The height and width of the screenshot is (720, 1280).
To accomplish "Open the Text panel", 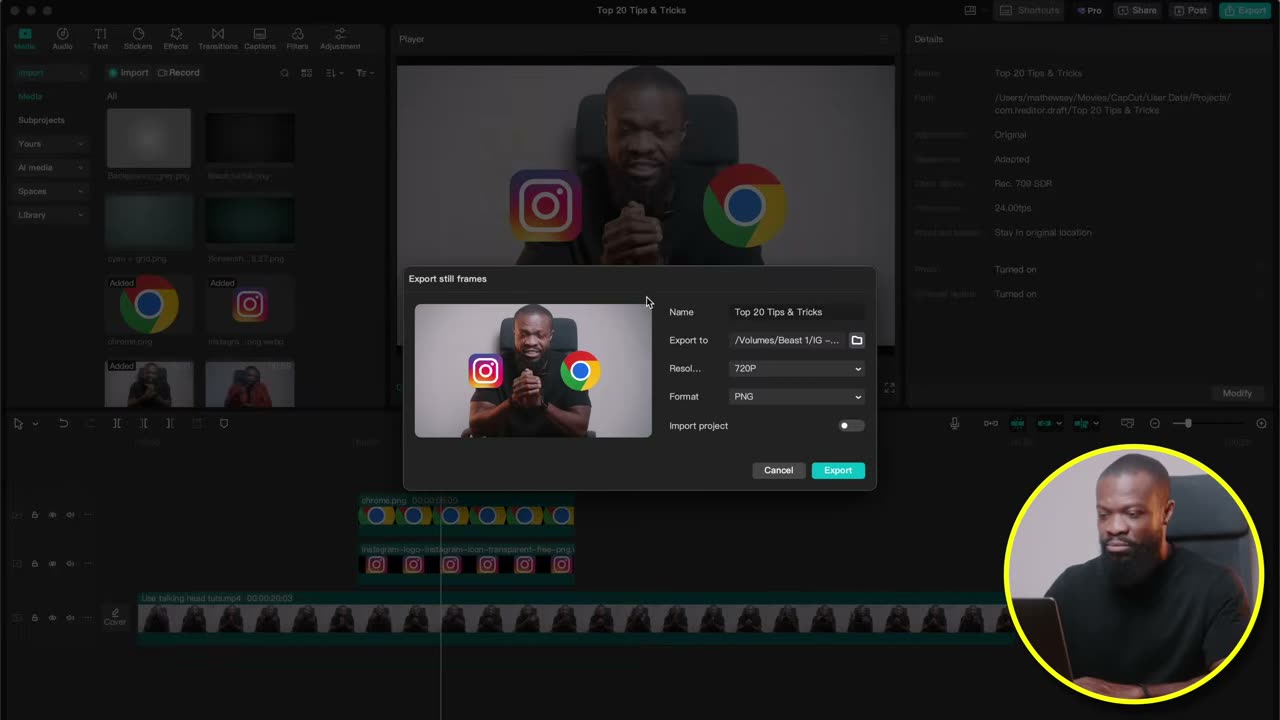I will tap(100, 39).
